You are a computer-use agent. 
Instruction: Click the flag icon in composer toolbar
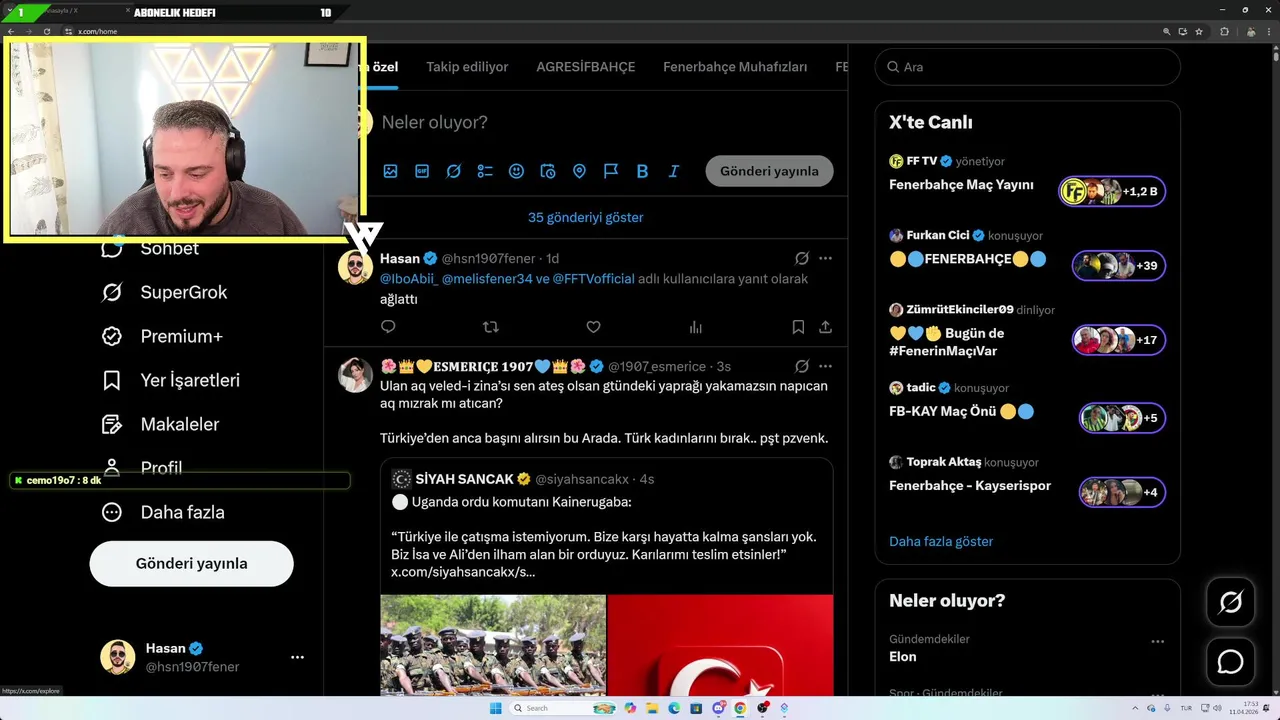click(611, 171)
